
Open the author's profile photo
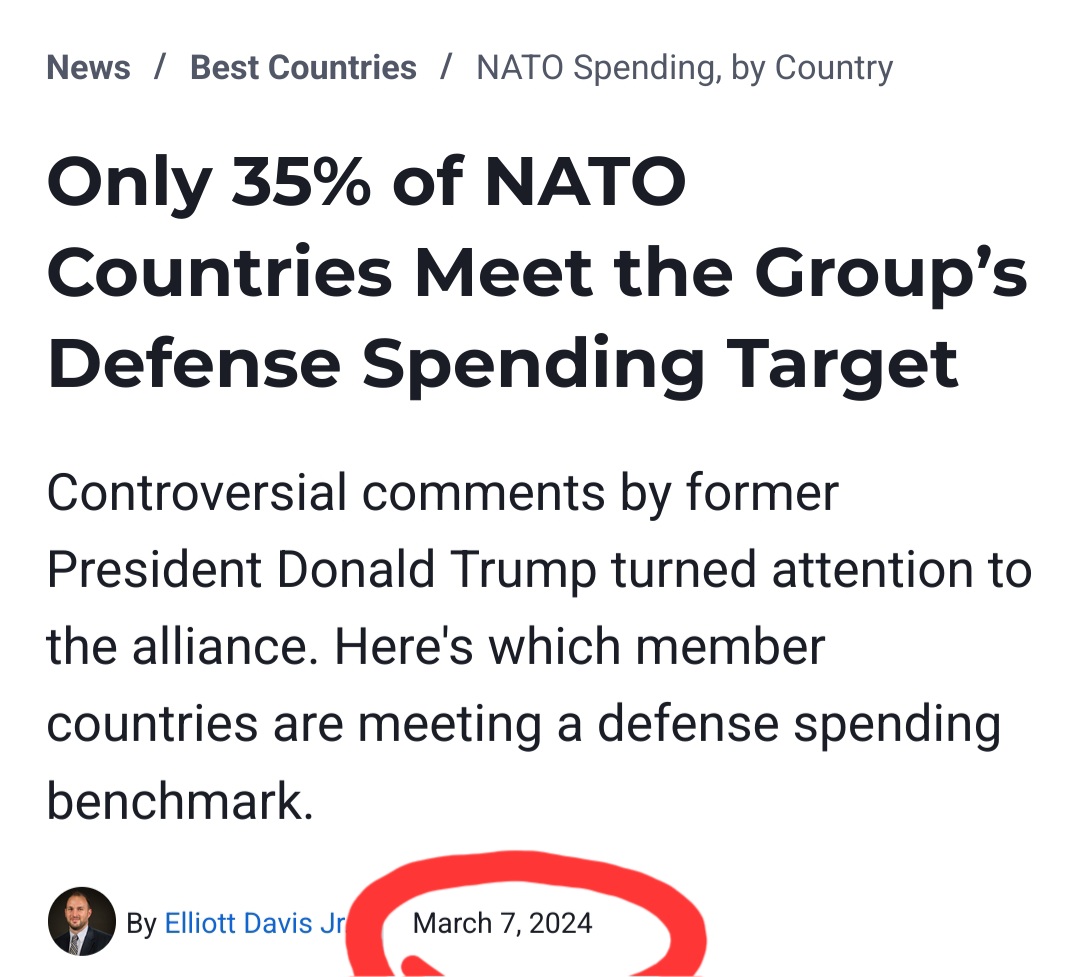pyautogui.click(x=82, y=921)
